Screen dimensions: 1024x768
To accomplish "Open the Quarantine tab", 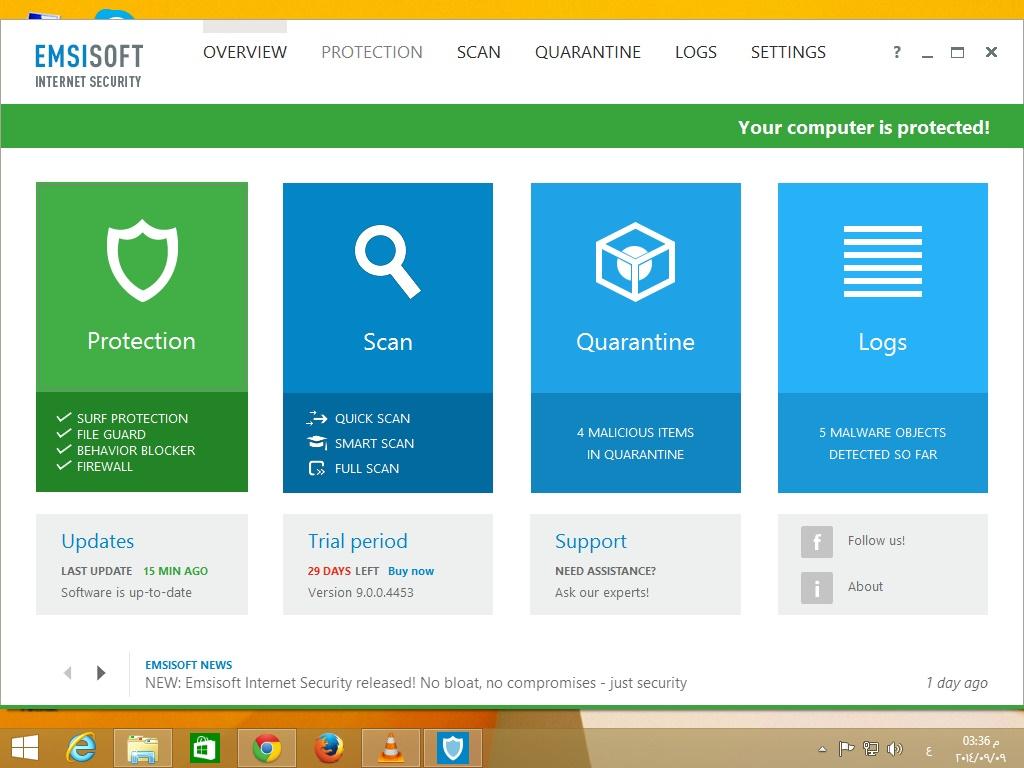I will [588, 52].
